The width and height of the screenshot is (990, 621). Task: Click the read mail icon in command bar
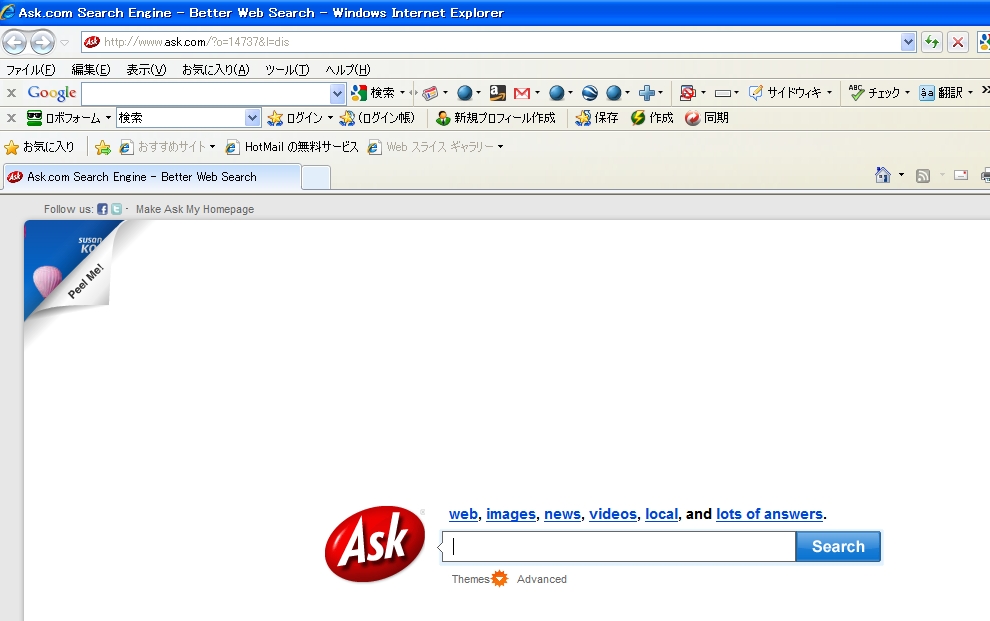[x=961, y=175]
